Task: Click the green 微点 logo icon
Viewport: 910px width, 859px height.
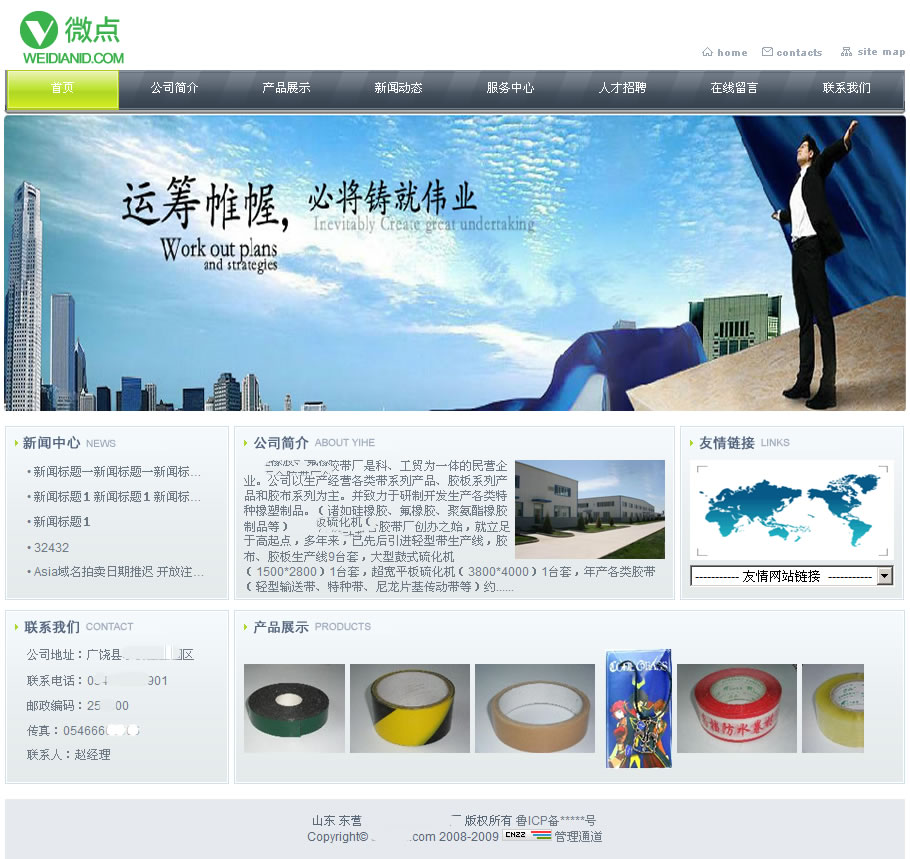Action: tap(40, 30)
